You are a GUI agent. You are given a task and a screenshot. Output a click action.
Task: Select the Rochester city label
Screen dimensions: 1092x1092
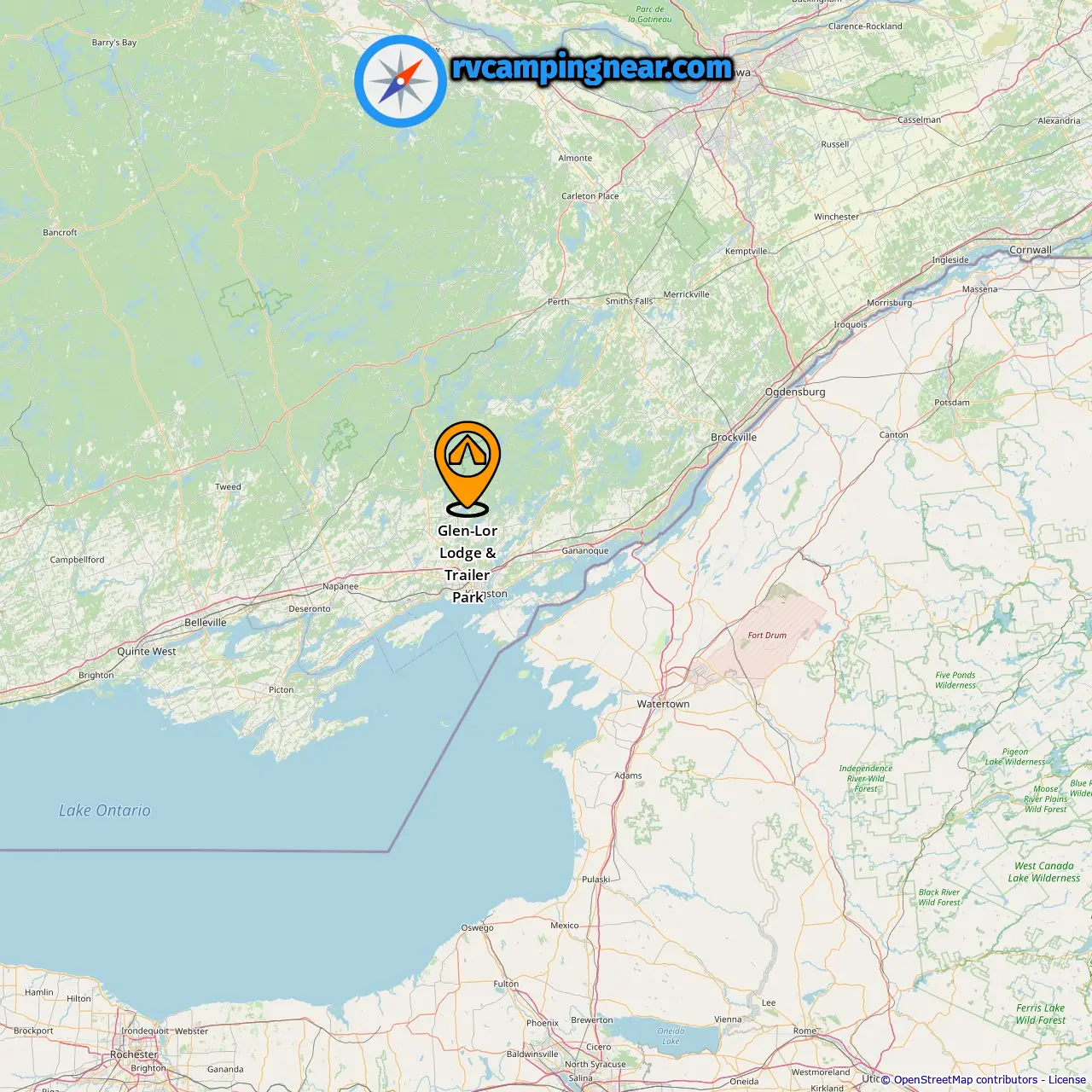(x=134, y=1054)
